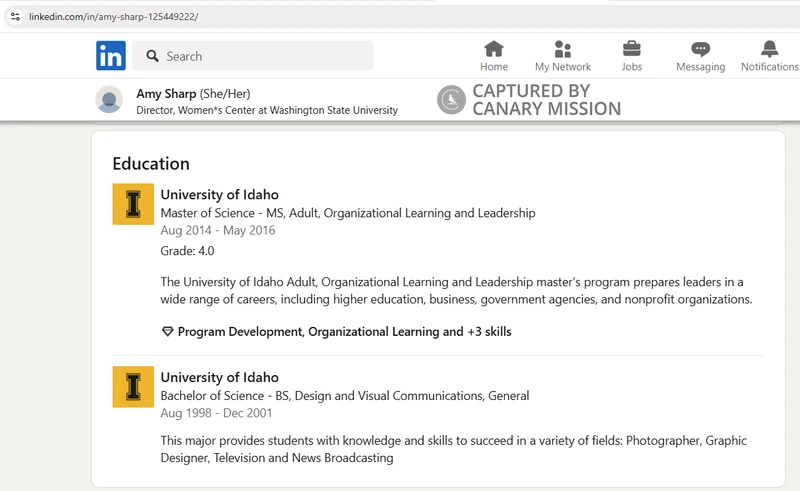Click the site info icon in address bar
The width and height of the screenshot is (800, 491).
15,16
